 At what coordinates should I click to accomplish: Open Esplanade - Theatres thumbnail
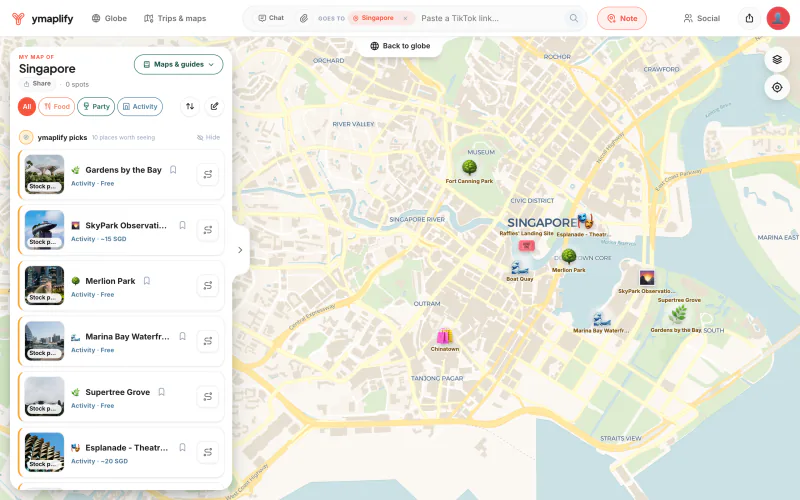(x=44, y=453)
